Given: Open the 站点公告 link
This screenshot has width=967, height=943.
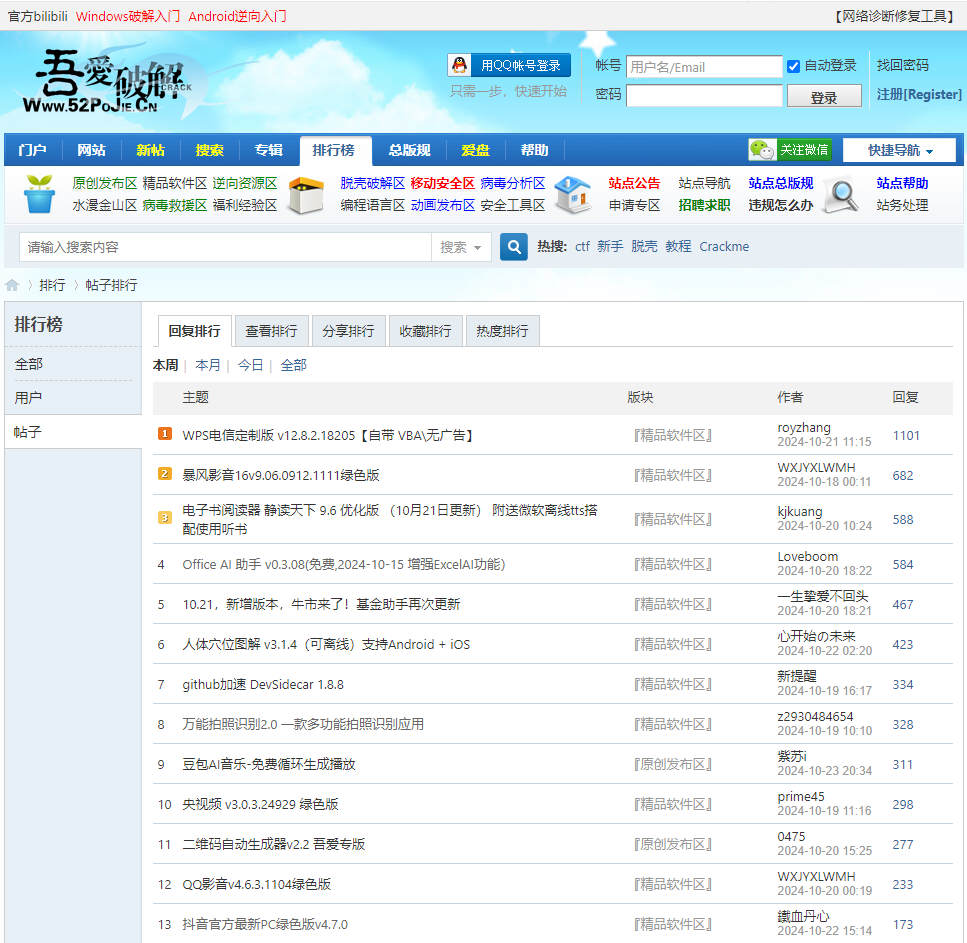Looking at the screenshot, I should point(634,183).
